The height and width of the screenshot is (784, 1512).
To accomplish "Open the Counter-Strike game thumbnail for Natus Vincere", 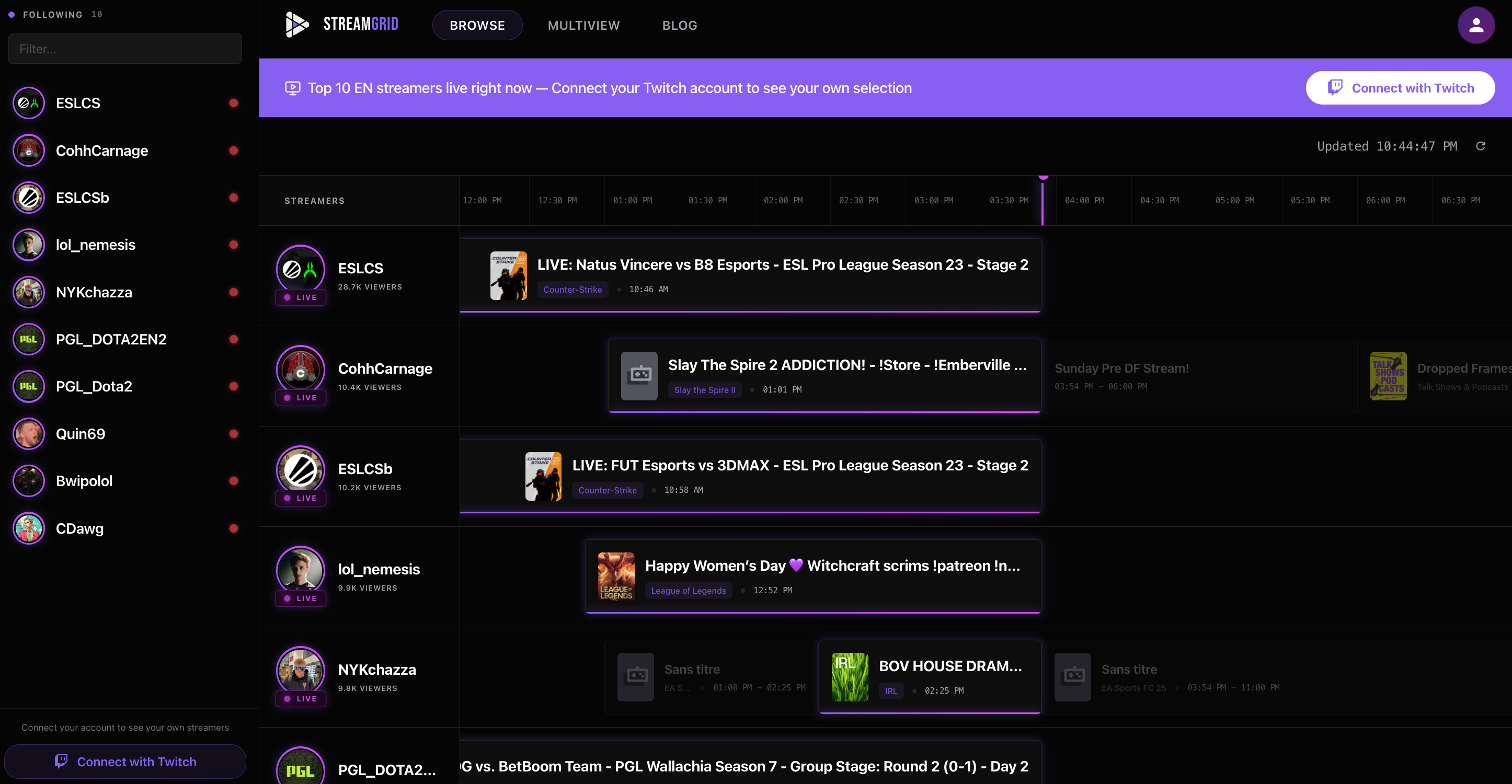I will pos(508,276).
